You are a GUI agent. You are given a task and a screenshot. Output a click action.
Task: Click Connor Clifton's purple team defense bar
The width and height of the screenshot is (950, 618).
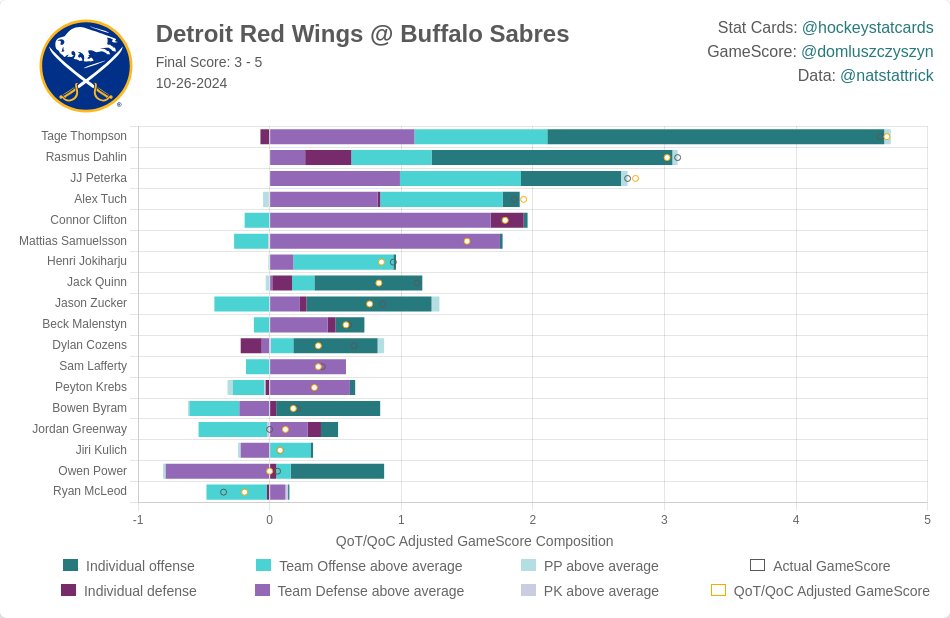coord(380,220)
